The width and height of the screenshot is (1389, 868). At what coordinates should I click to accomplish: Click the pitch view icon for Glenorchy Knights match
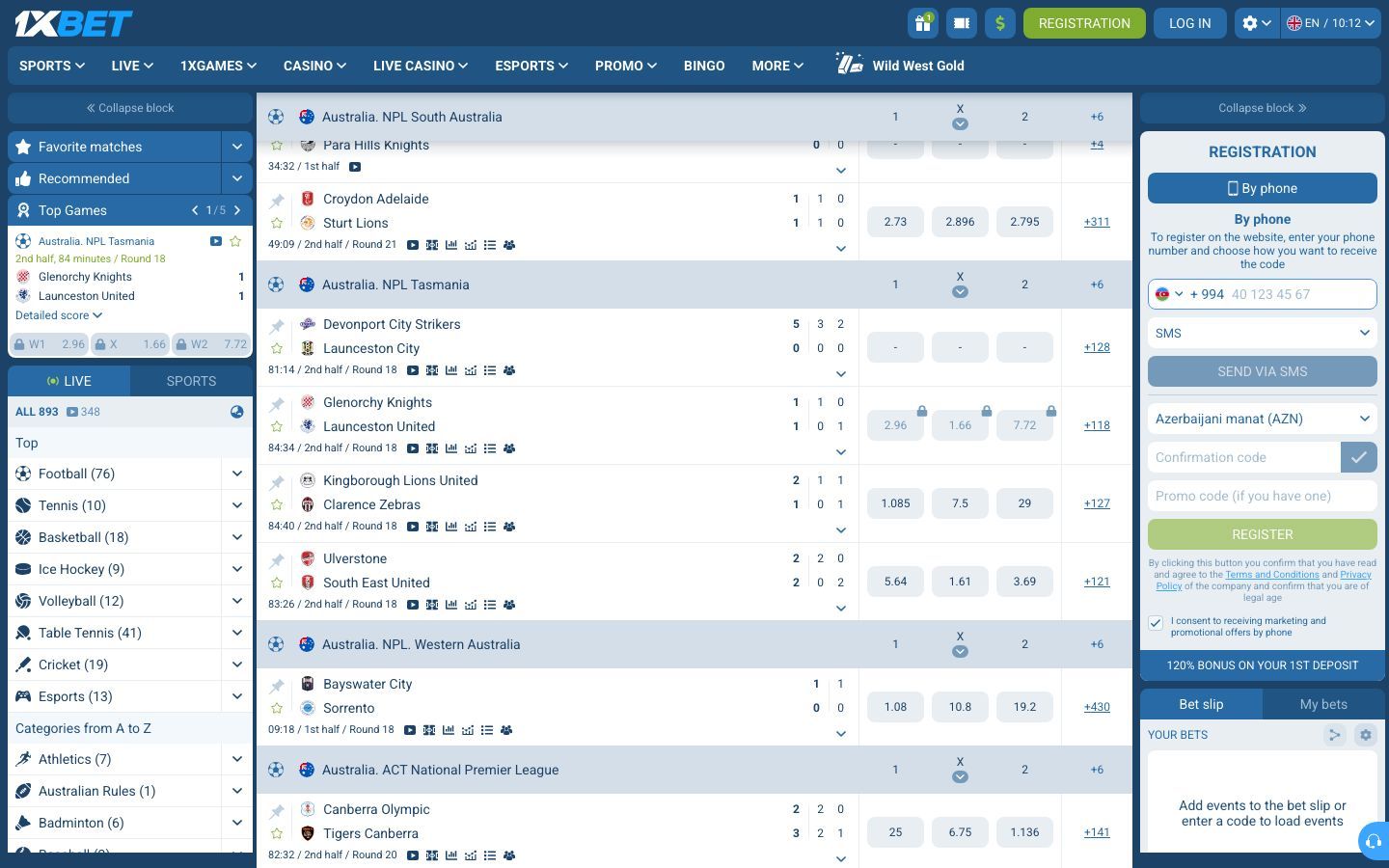(x=432, y=448)
